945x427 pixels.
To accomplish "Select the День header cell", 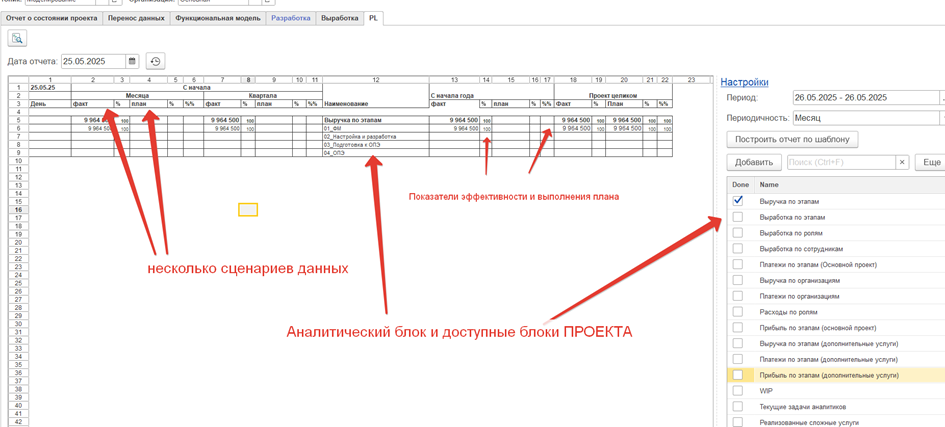I will (50, 104).
